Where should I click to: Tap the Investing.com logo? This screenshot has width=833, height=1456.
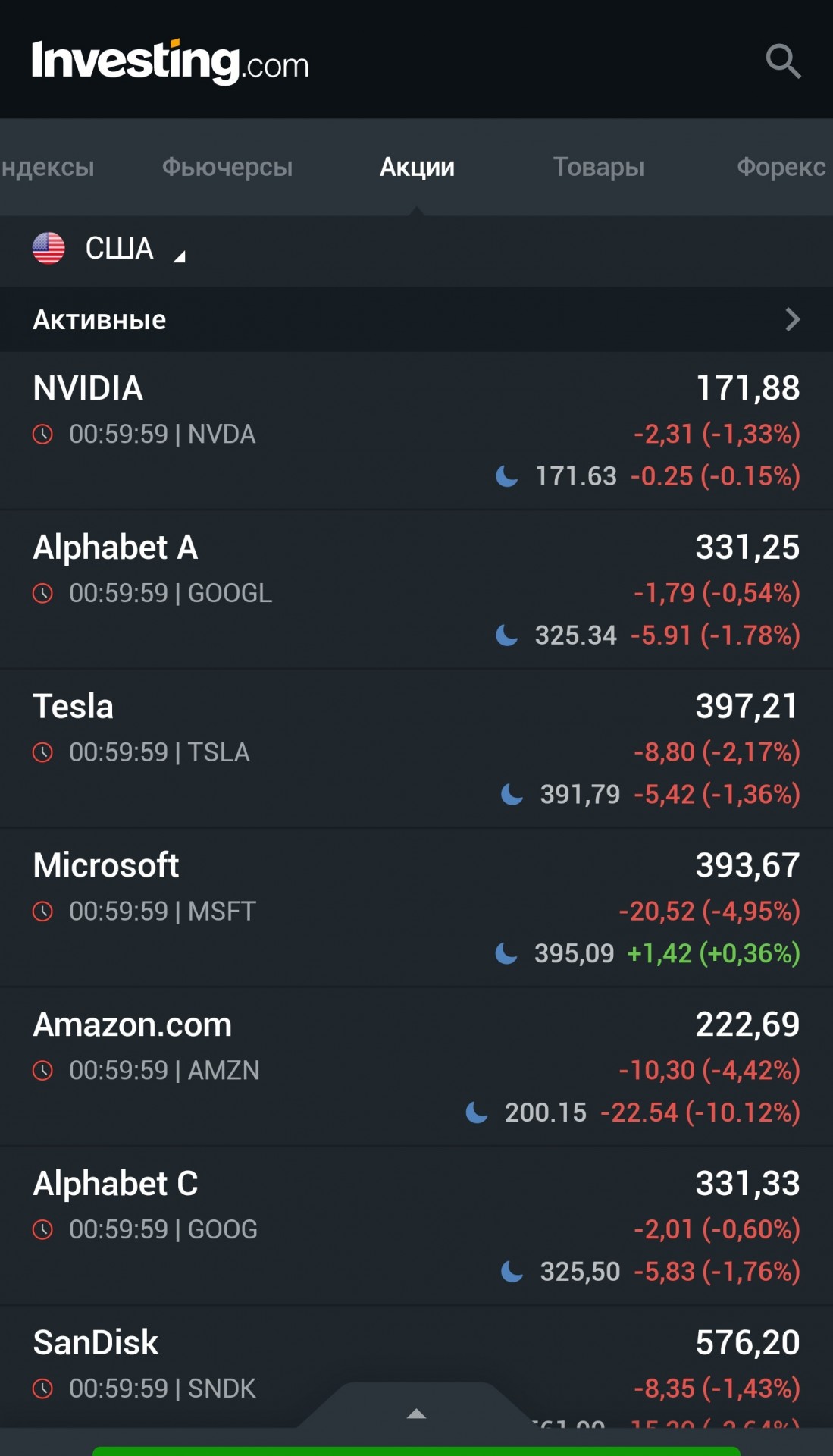click(x=170, y=62)
